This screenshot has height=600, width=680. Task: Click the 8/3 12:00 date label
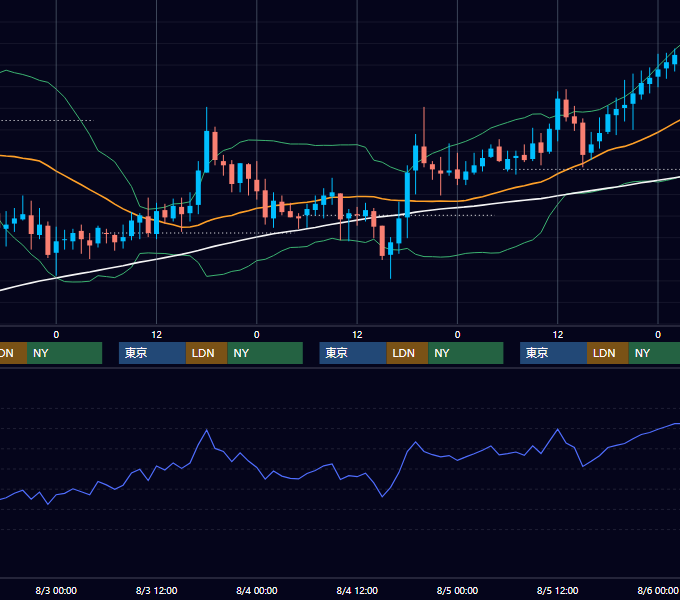pyautogui.click(x=157, y=590)
